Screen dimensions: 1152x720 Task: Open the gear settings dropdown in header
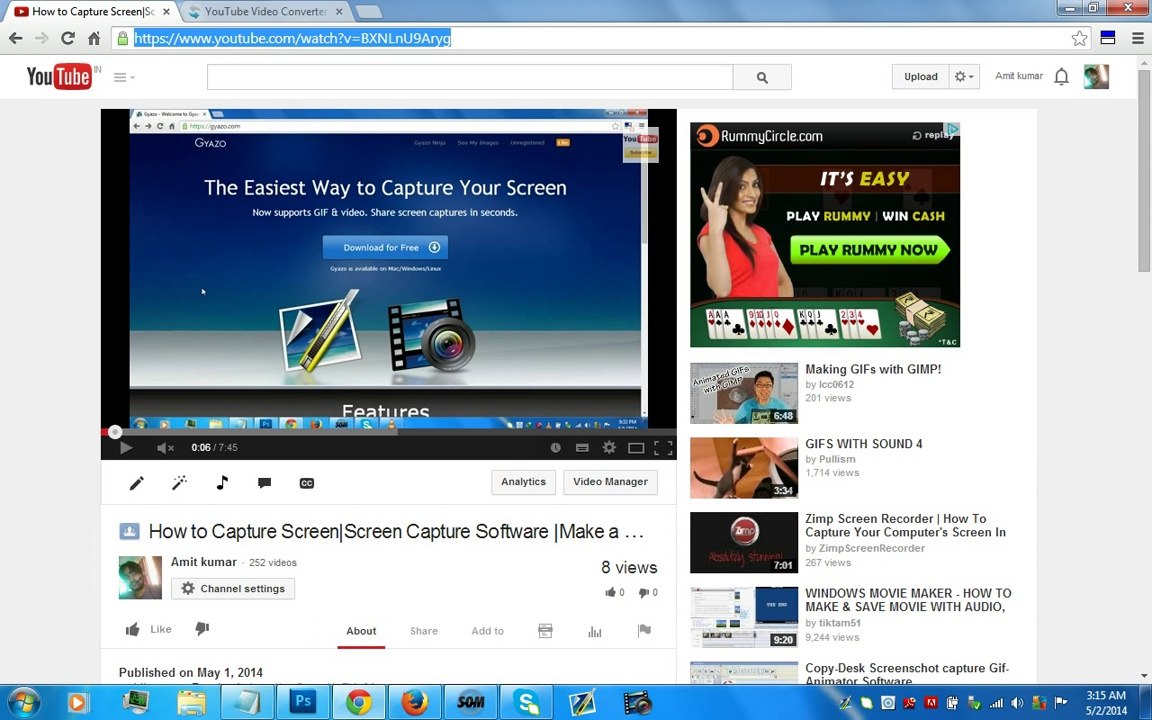(x=963, y=76)
